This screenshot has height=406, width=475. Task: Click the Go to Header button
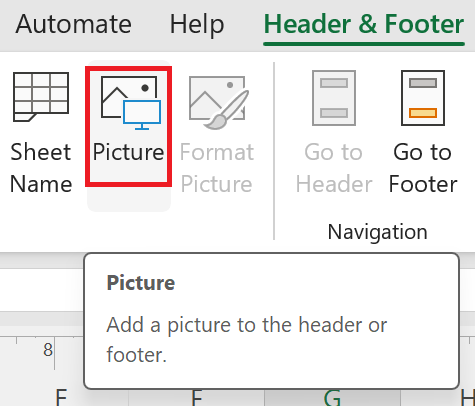pyautogui.click(x=334, y=132)
